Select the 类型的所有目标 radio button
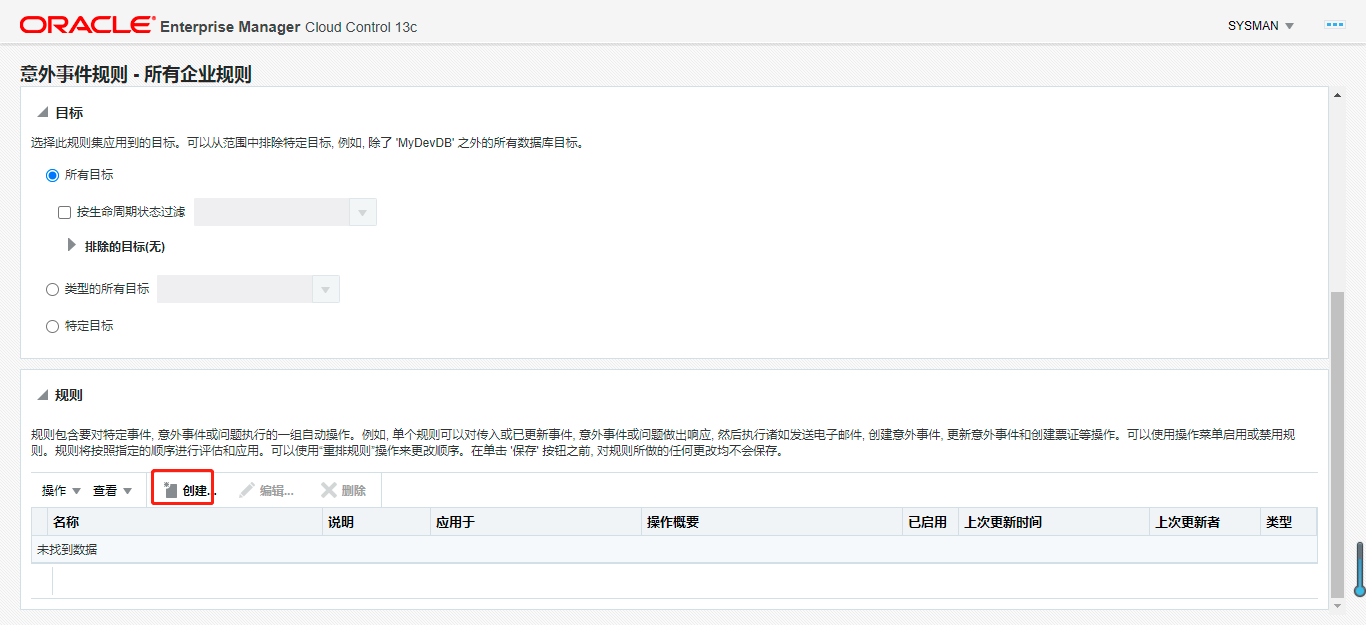1366x625 pixels. 52,289
